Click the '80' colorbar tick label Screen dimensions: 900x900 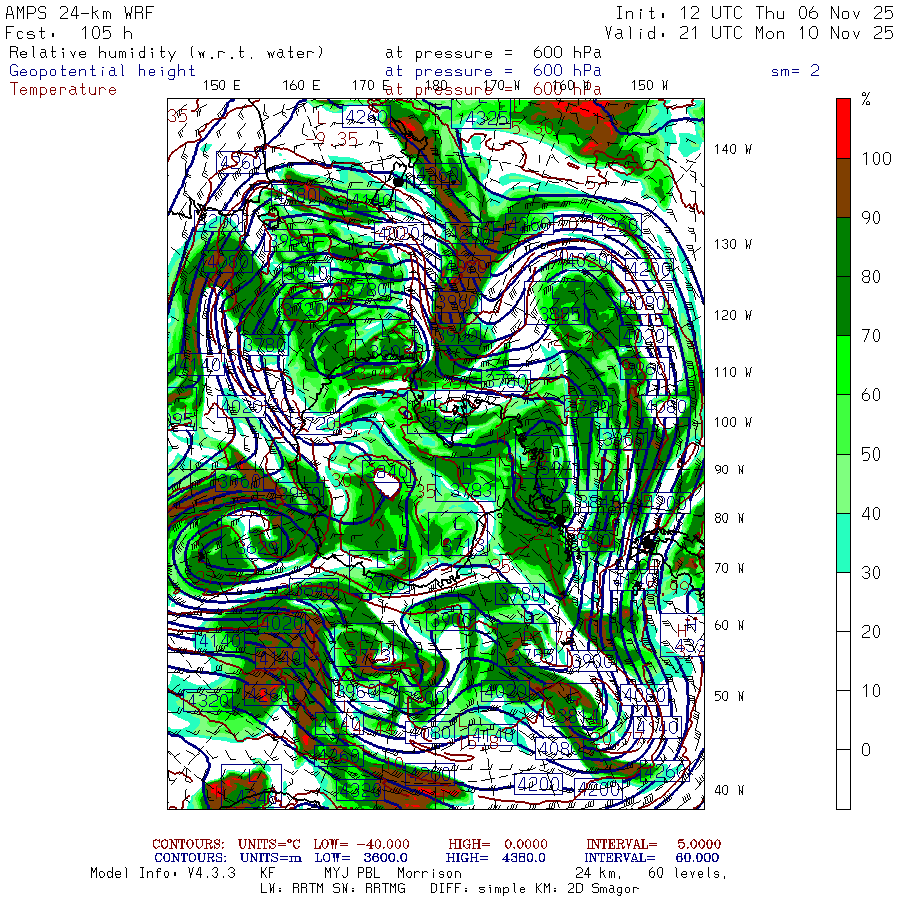point(871,277)
